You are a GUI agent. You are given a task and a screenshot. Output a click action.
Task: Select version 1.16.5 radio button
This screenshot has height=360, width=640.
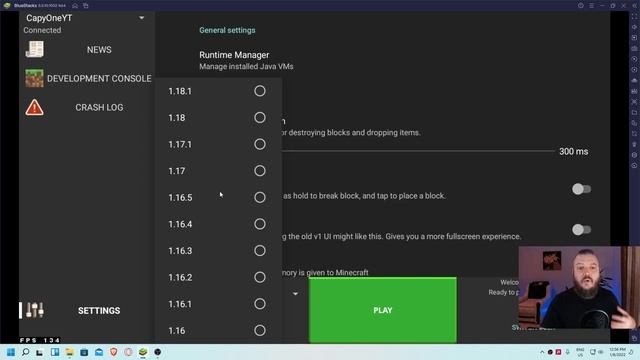click(x=260, y=197)
